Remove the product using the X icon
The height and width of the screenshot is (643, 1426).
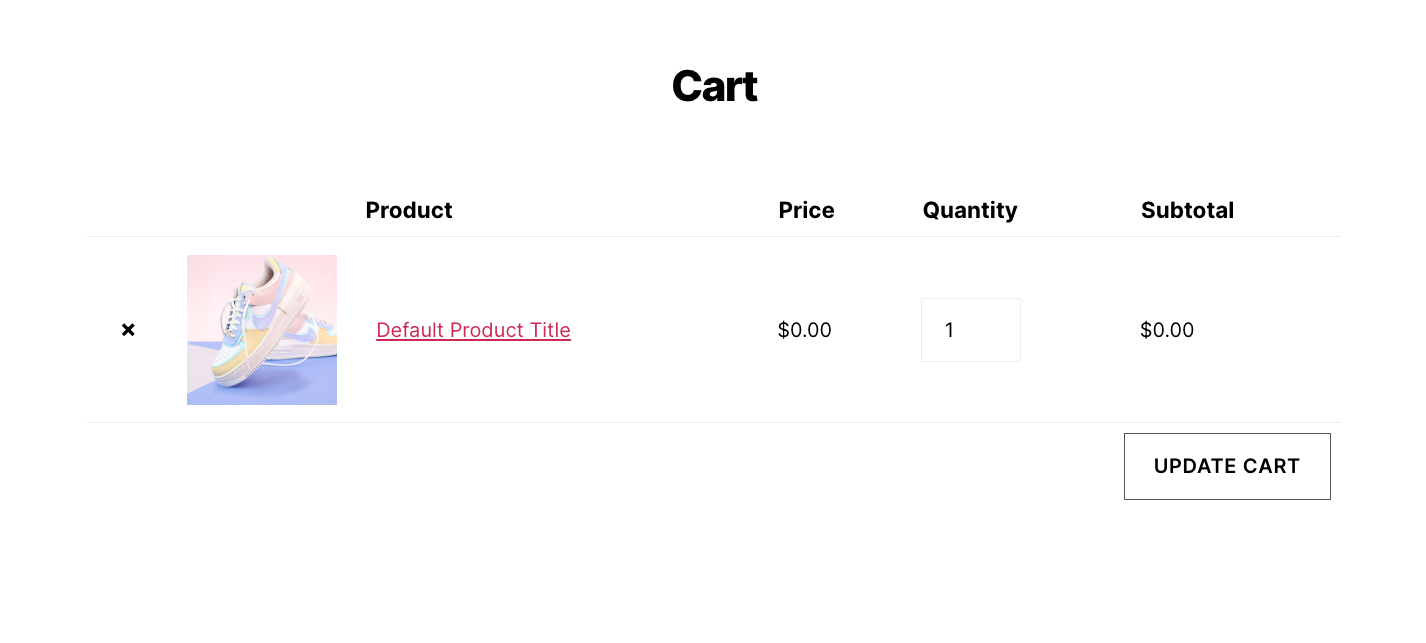[128, 330]
